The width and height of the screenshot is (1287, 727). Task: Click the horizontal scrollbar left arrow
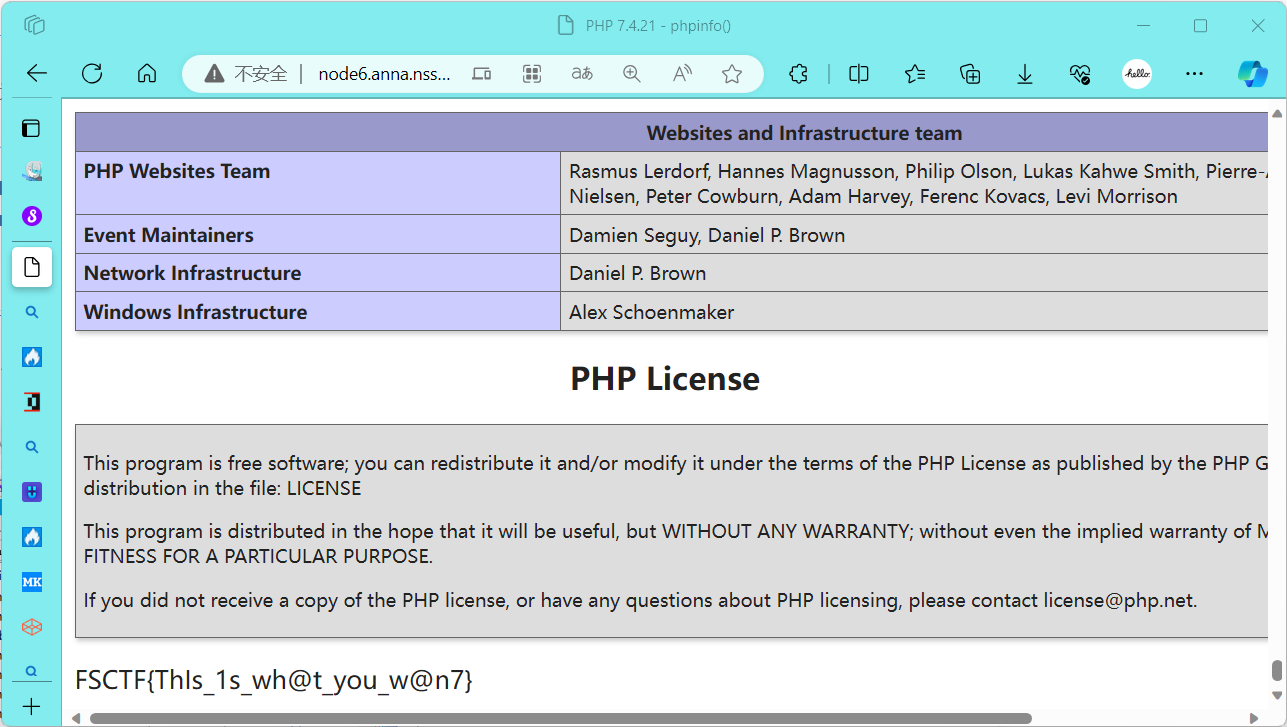76,718
